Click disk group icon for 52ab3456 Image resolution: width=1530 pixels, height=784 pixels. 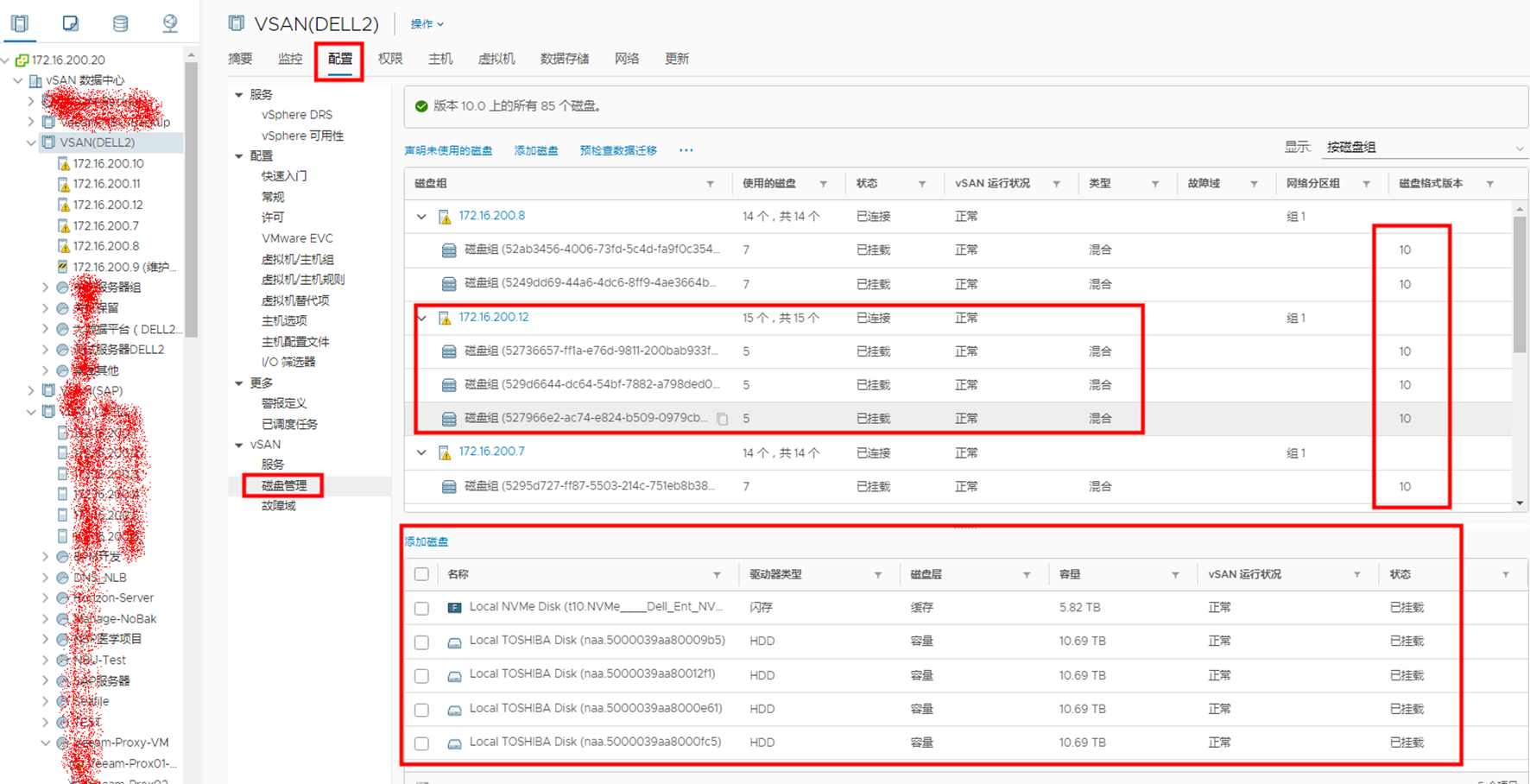[x=449, y=250]
